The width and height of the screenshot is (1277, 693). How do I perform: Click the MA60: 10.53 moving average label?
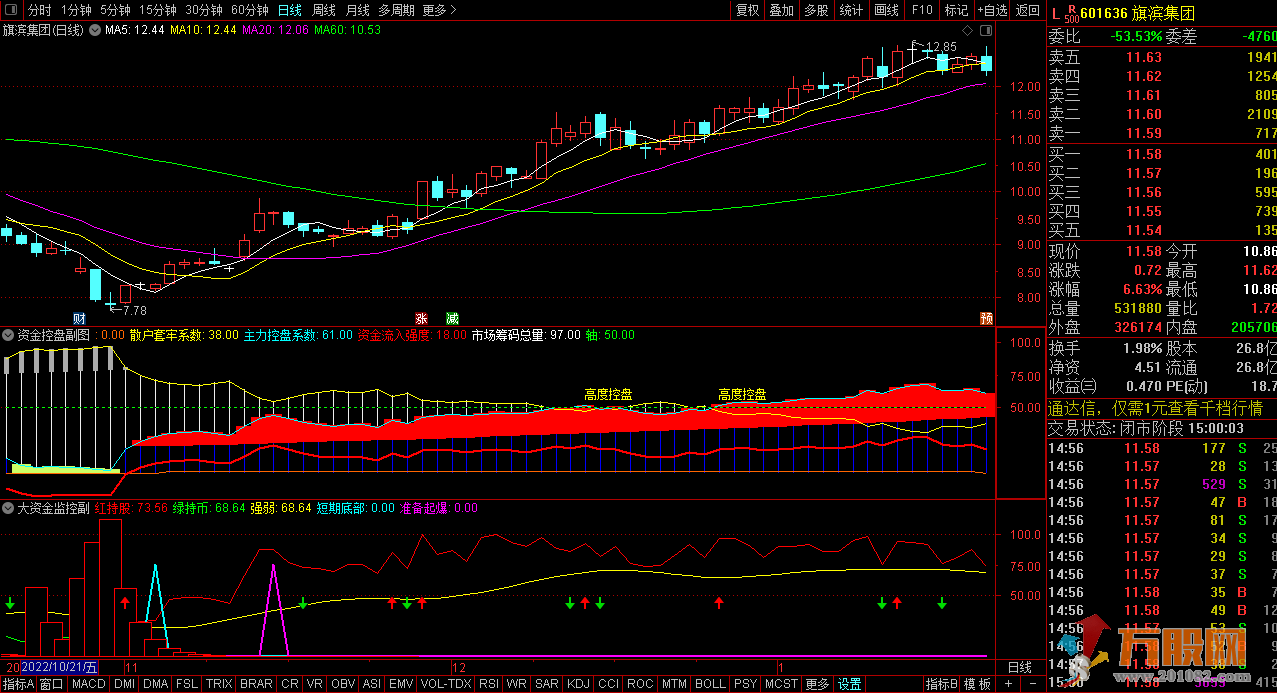348,30
